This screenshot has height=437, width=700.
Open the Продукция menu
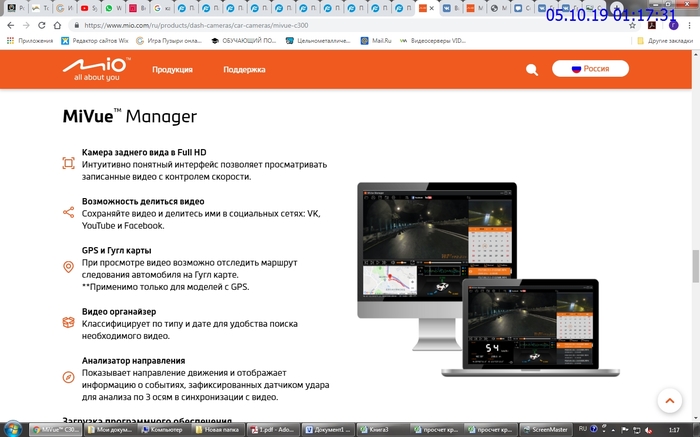click(x=172, y=70)
